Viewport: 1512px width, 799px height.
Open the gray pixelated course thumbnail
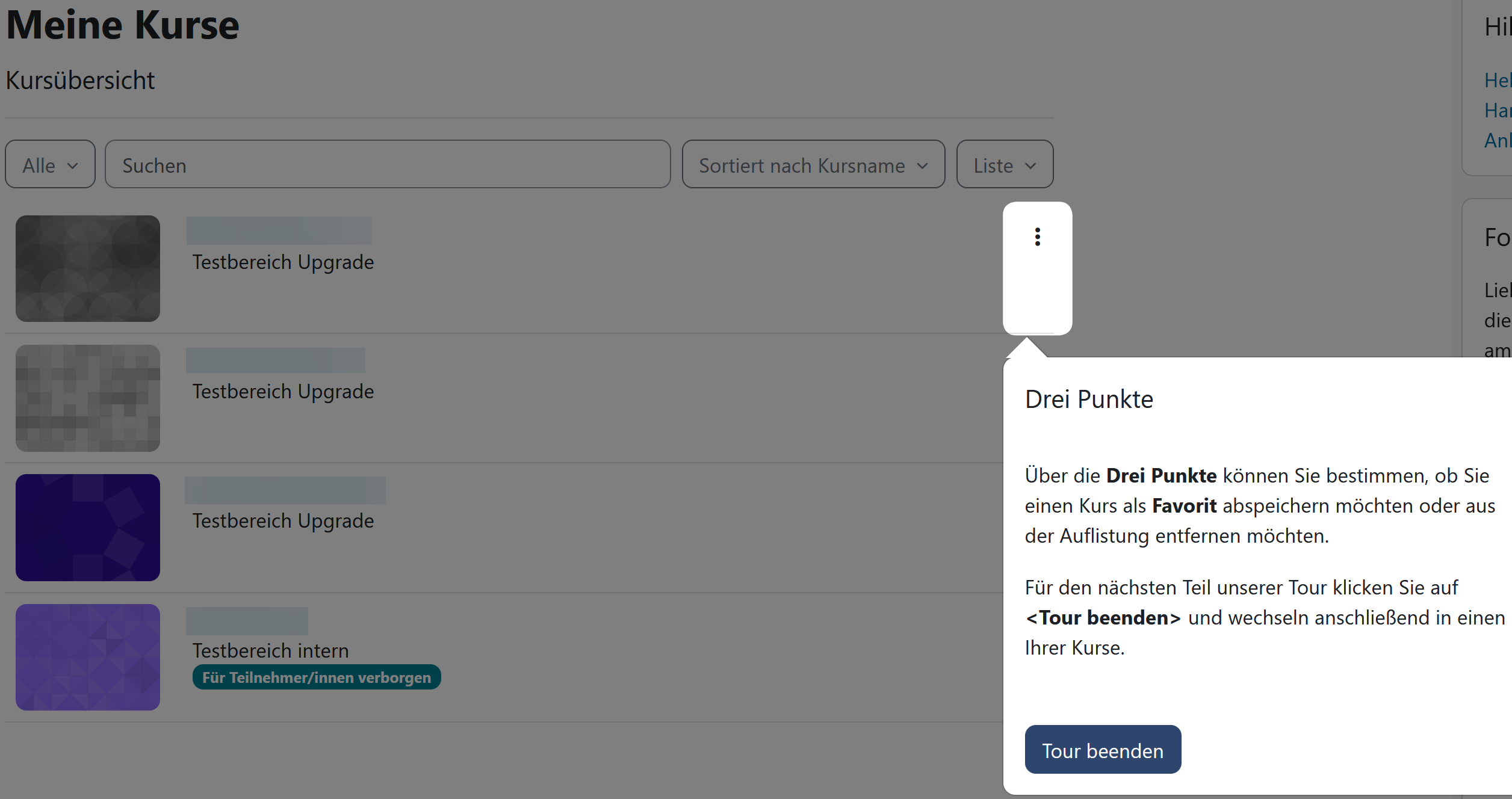click(x=88, y=398)
